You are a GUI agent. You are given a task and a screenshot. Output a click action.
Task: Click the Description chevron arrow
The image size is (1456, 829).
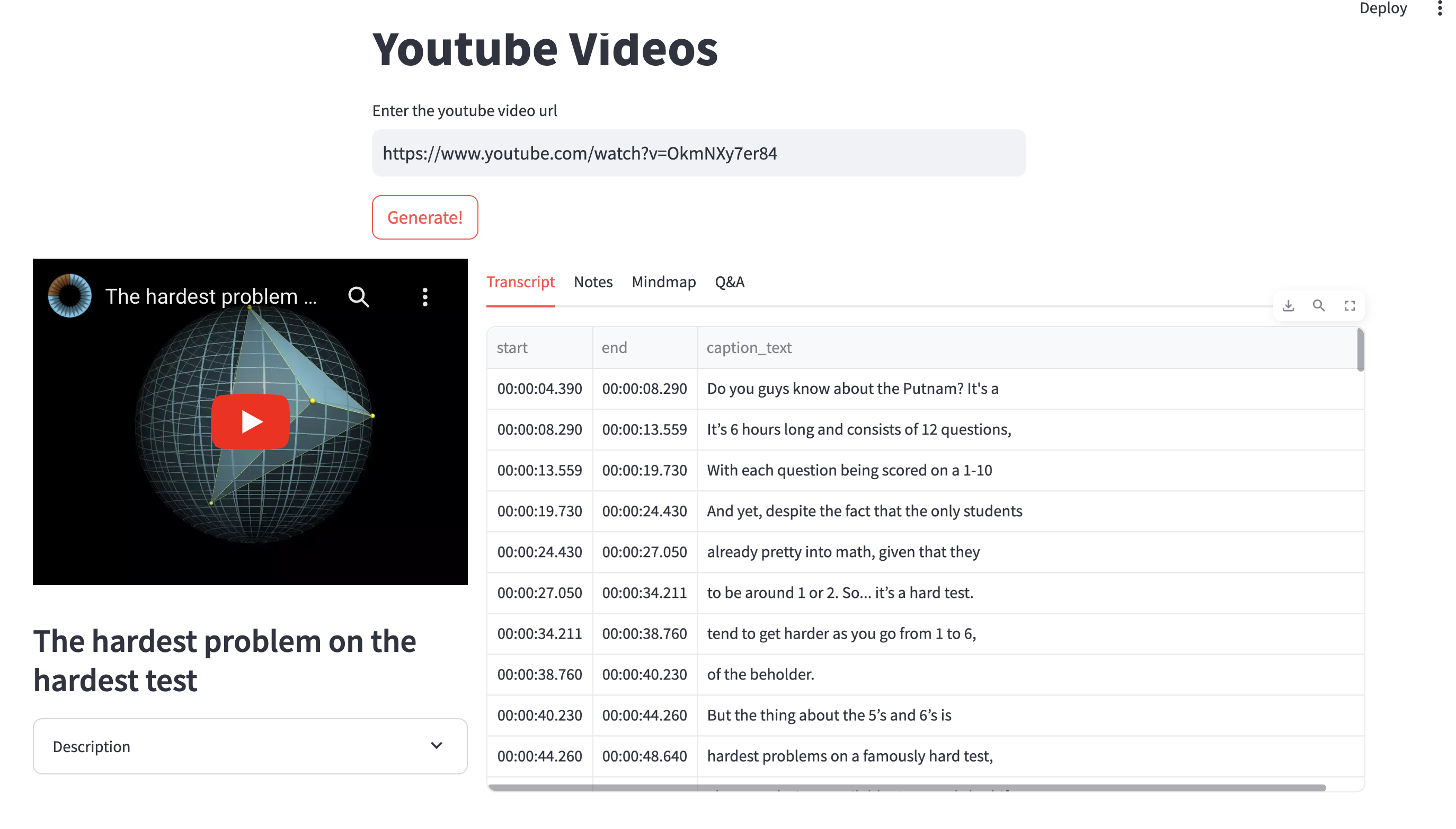(437, 745)
